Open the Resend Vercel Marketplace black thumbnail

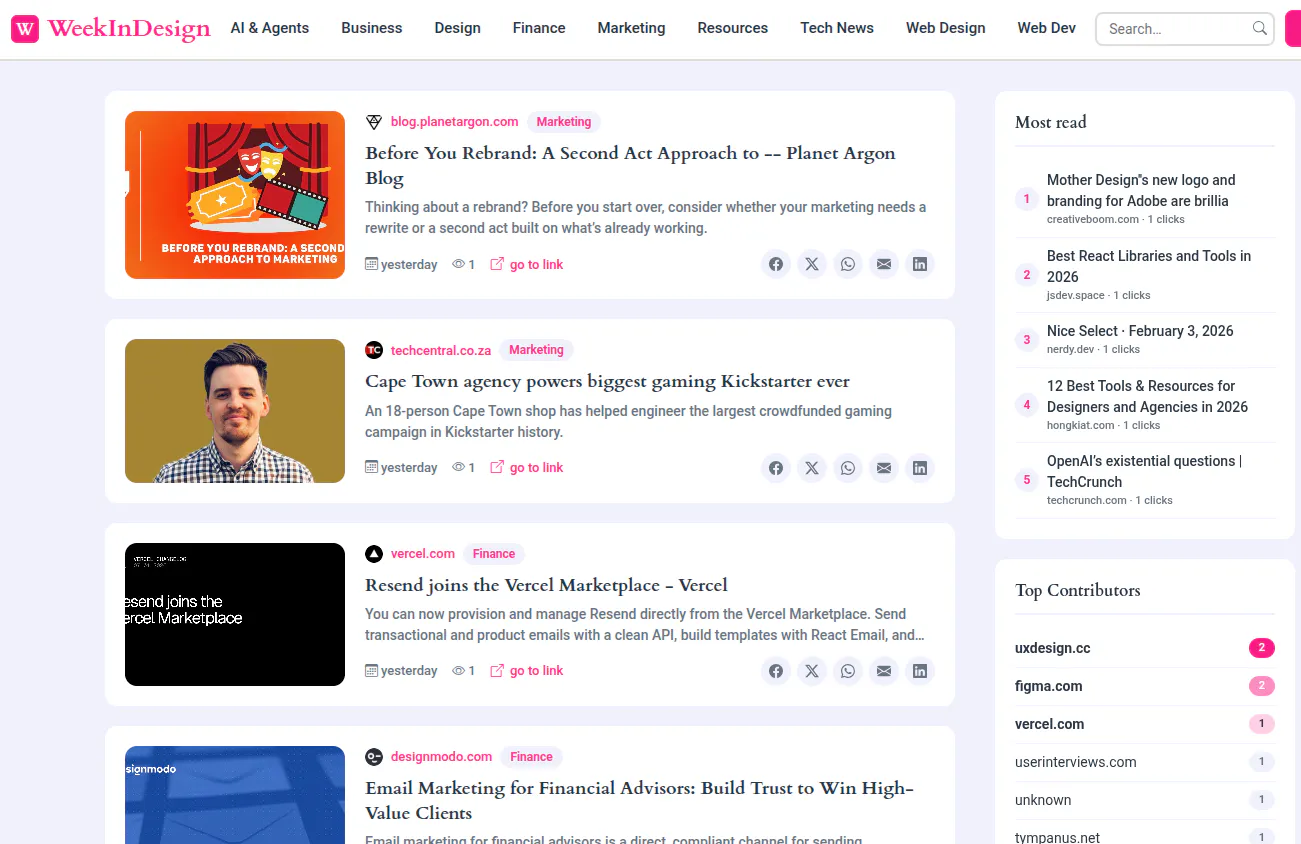(x=235, y=614)
